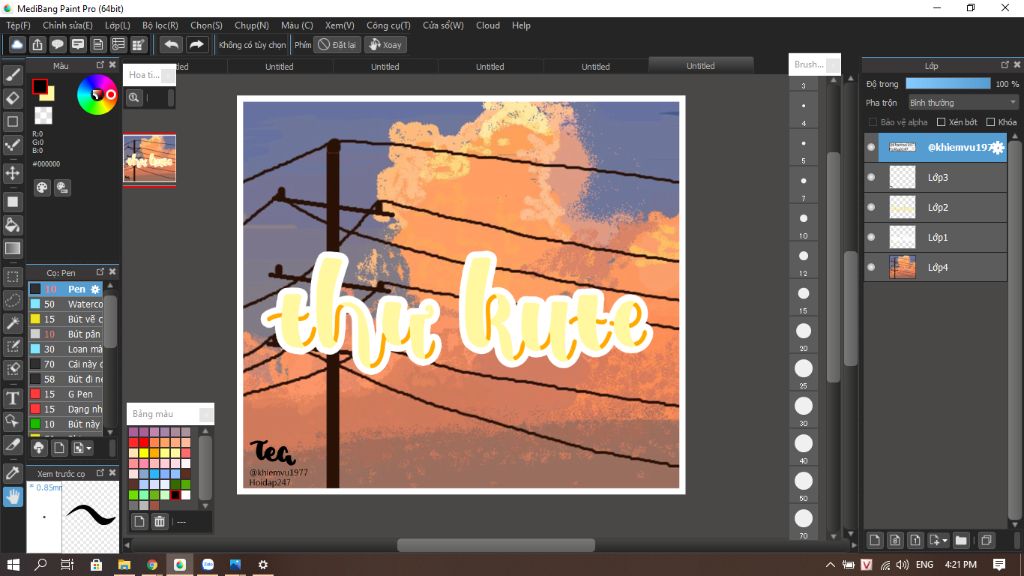1024x576 pixels.
Task: Select the Text tool
Action: click(x=12, y=398)
